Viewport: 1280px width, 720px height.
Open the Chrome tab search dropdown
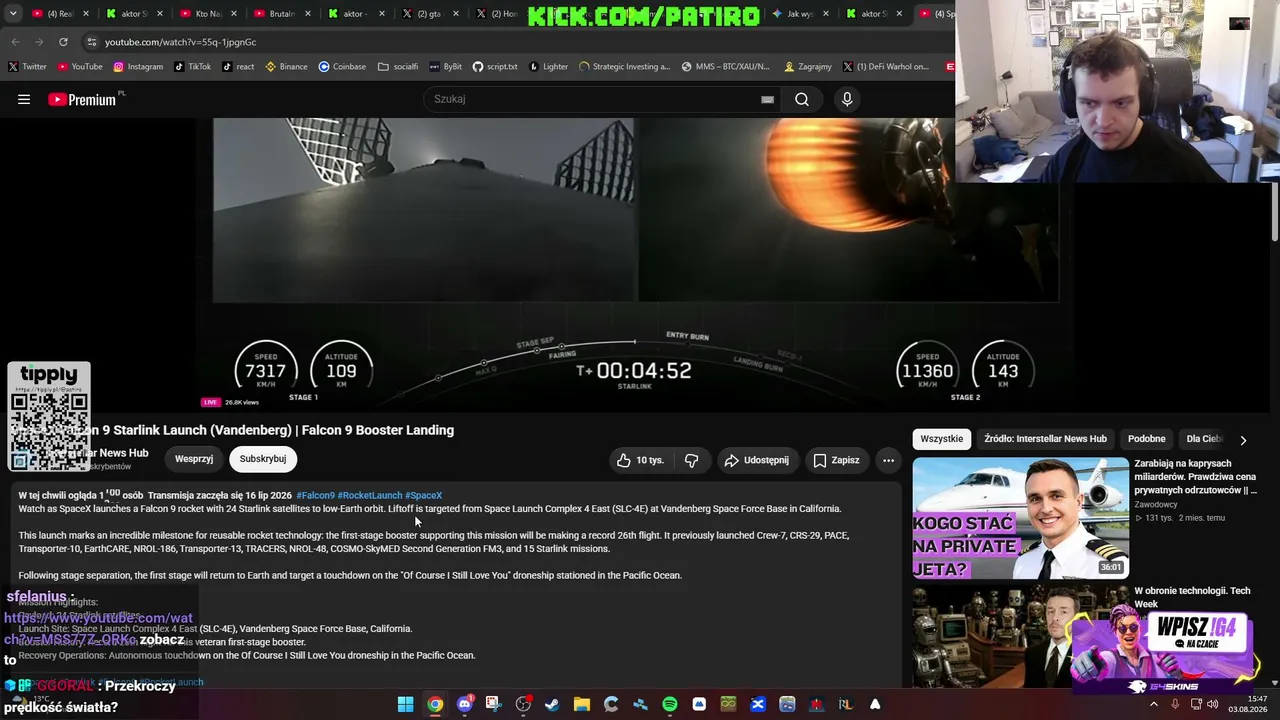pos(13,14)
